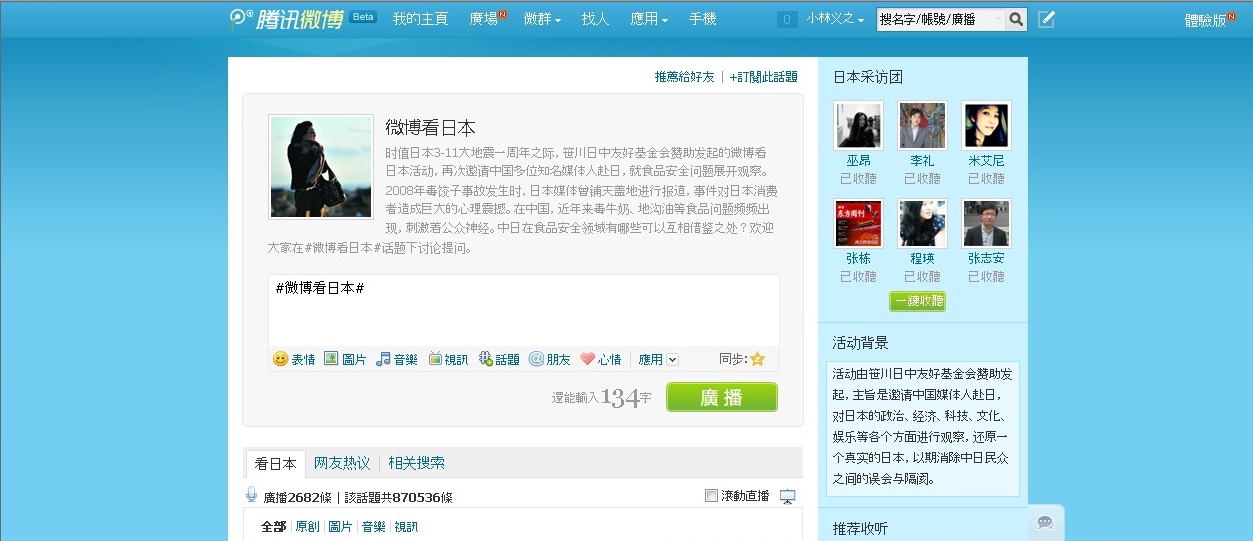Screen dimensions: 1253x541
Task: Mention a friend with 朋友 icon
Action: 549,359
